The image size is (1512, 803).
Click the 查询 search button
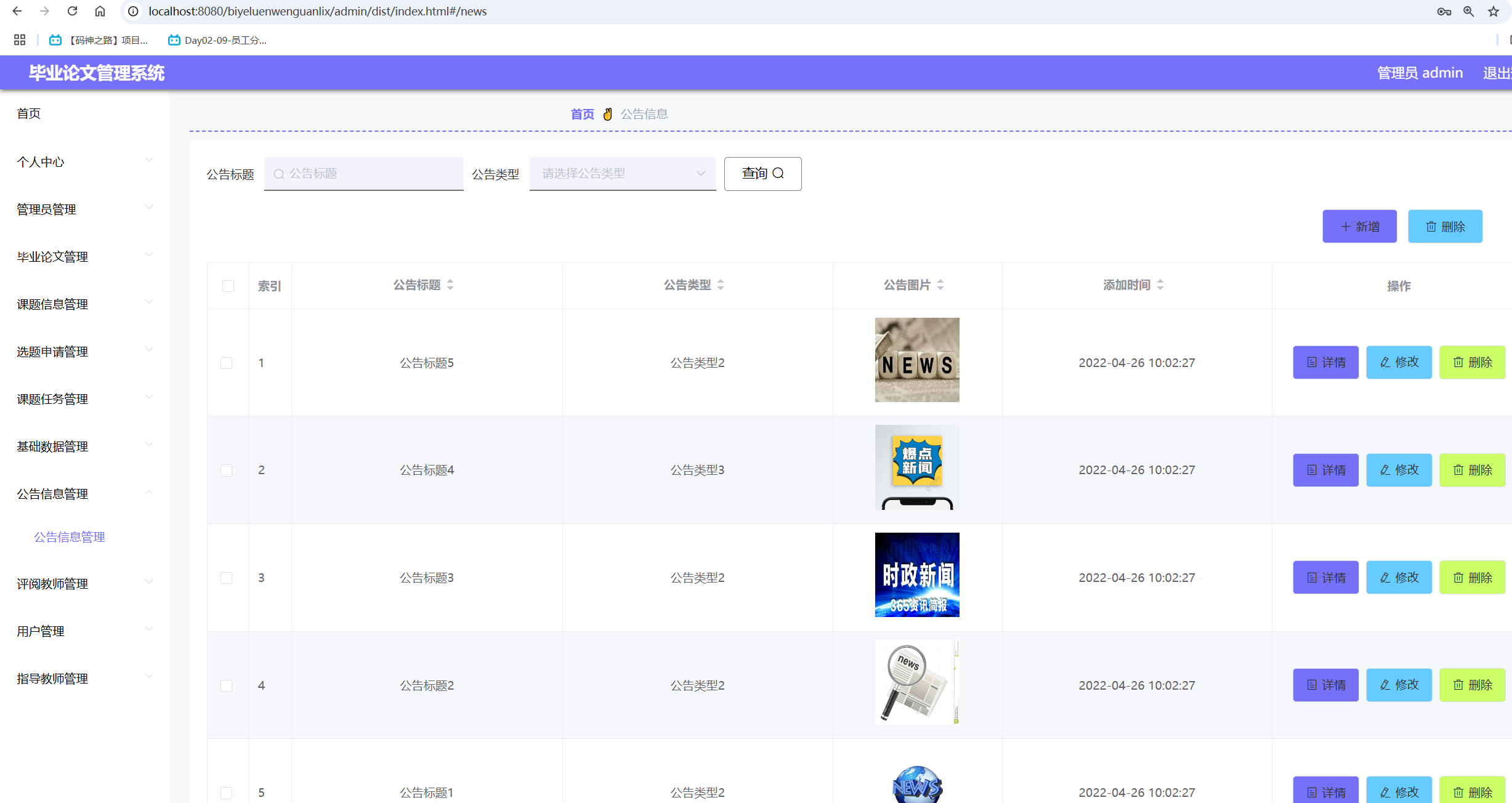762,174
